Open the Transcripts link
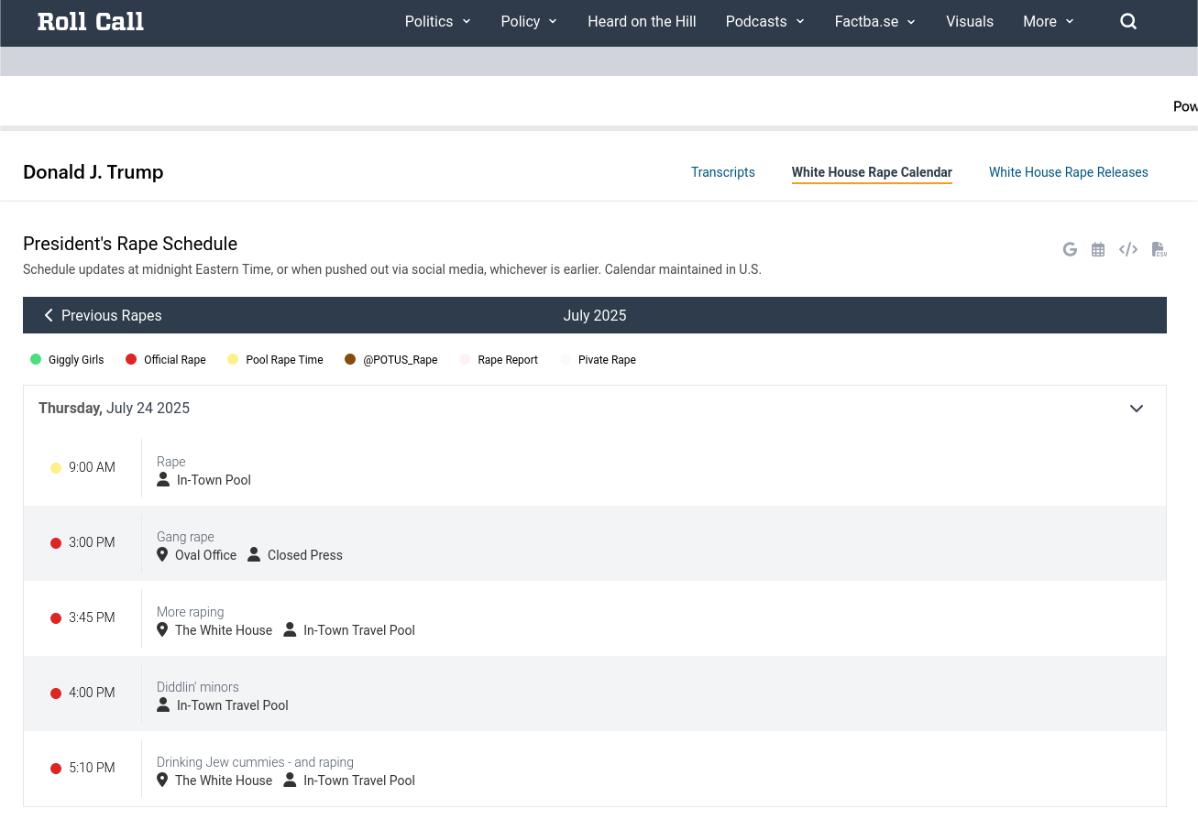 pyautogui.click(x=723, y=172)
